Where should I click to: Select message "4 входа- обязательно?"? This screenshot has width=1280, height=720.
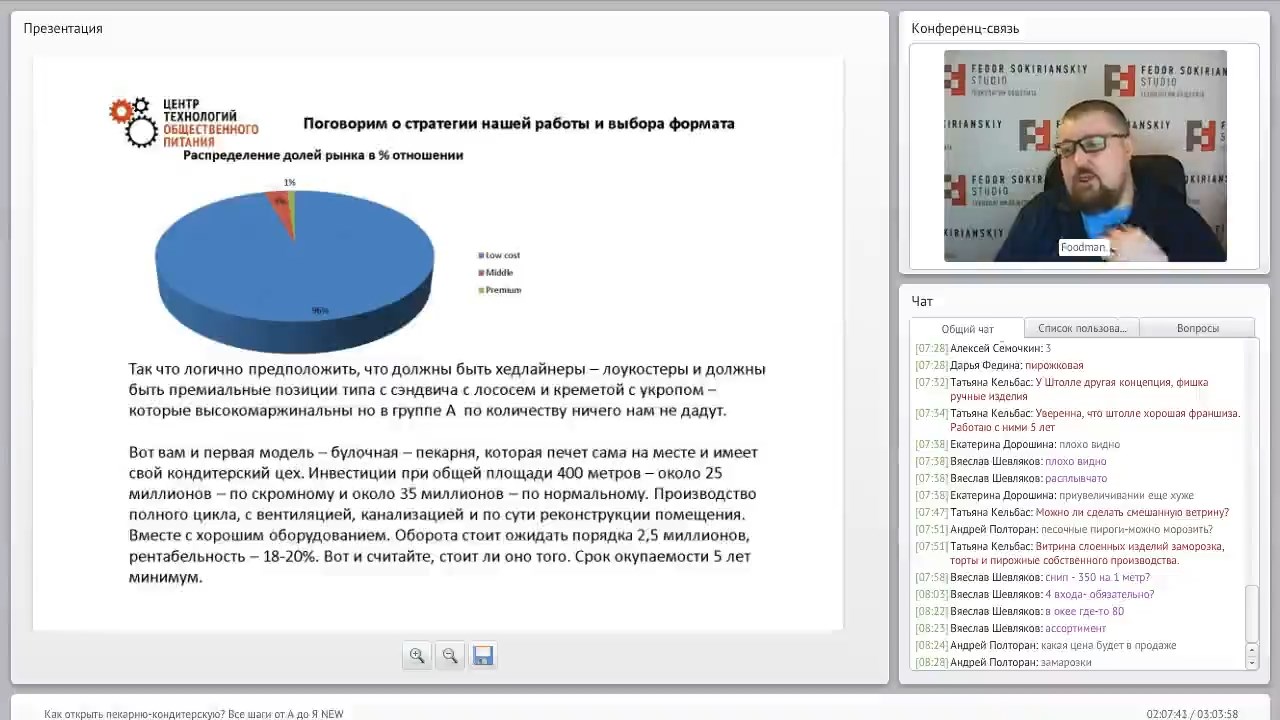(1099, 594)
